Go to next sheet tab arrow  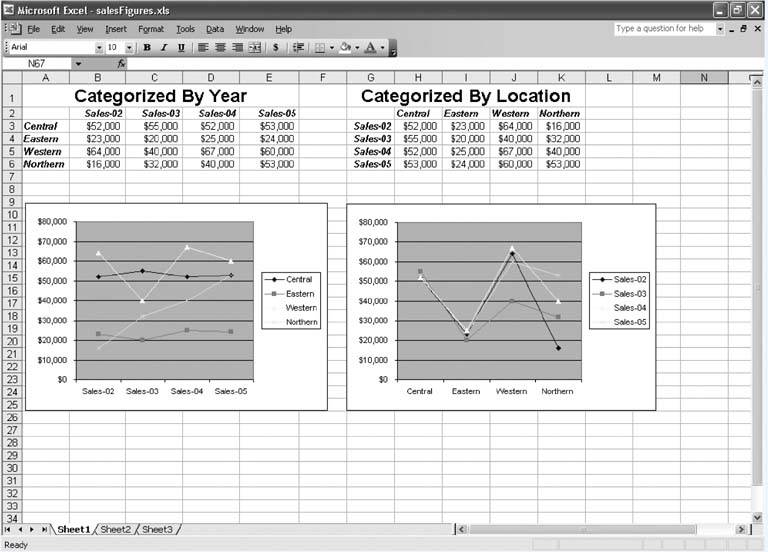(32, 529)
